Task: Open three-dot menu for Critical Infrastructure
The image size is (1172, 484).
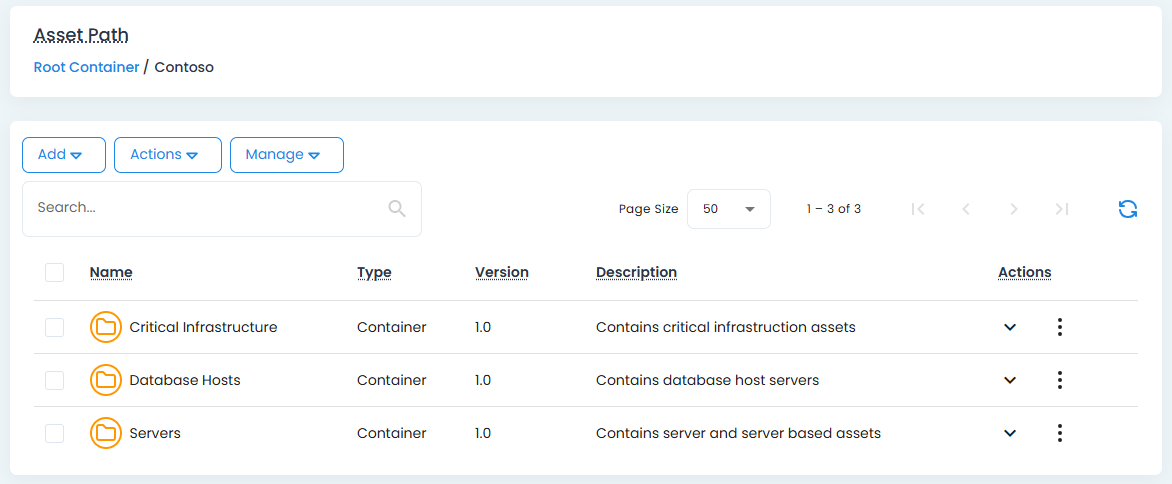Action: pyautogui.click(x=1059, y=327)
